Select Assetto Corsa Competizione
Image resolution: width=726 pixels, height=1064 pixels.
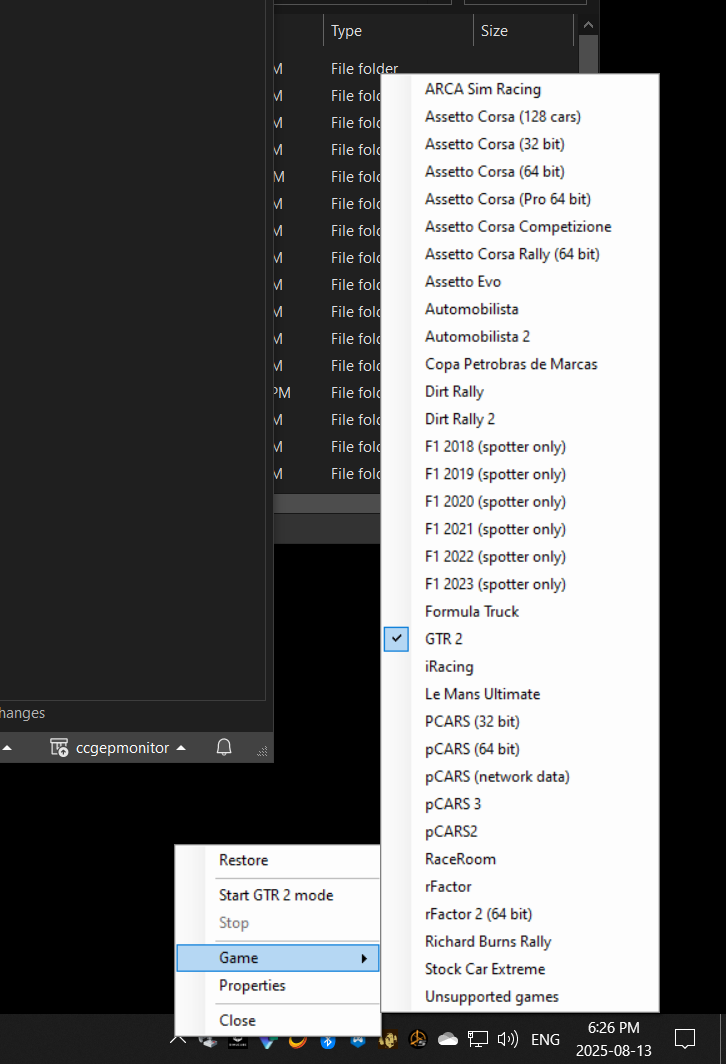(x=520, y=227)
